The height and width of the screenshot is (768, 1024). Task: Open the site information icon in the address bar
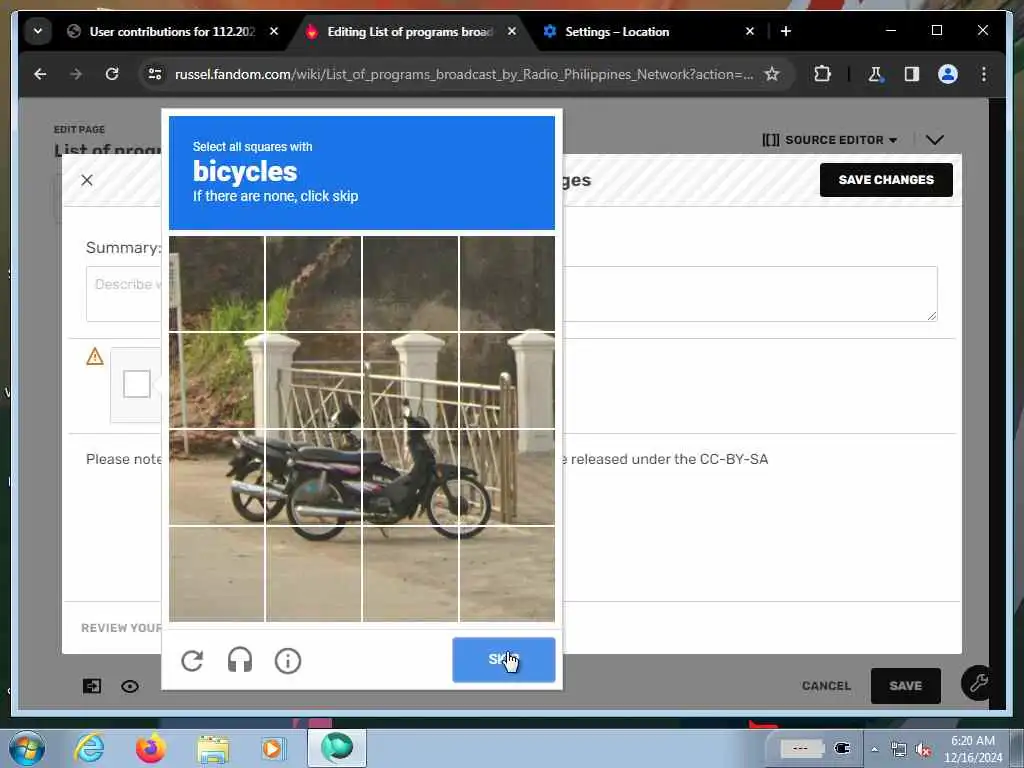tap(155, 74)
